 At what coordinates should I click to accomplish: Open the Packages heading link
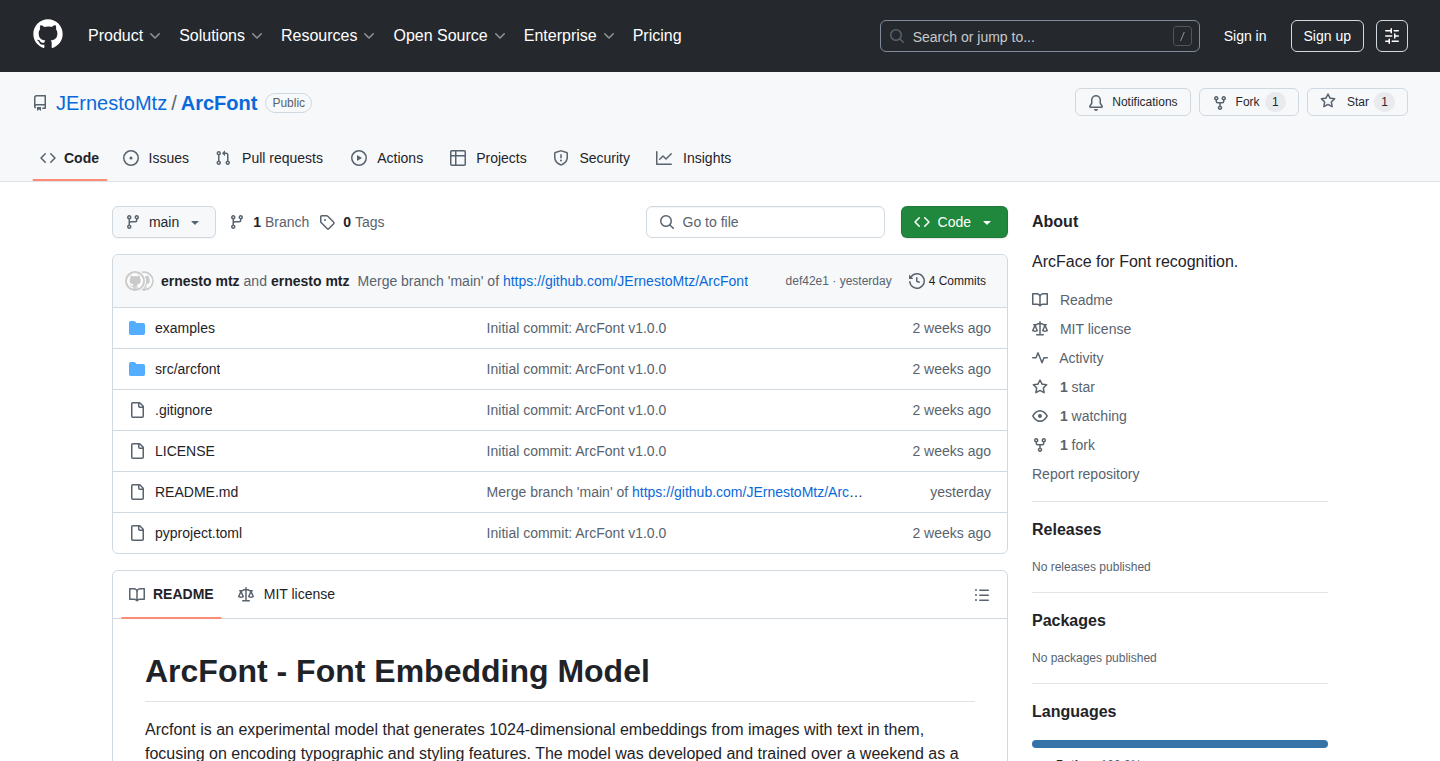point(1069,621)
